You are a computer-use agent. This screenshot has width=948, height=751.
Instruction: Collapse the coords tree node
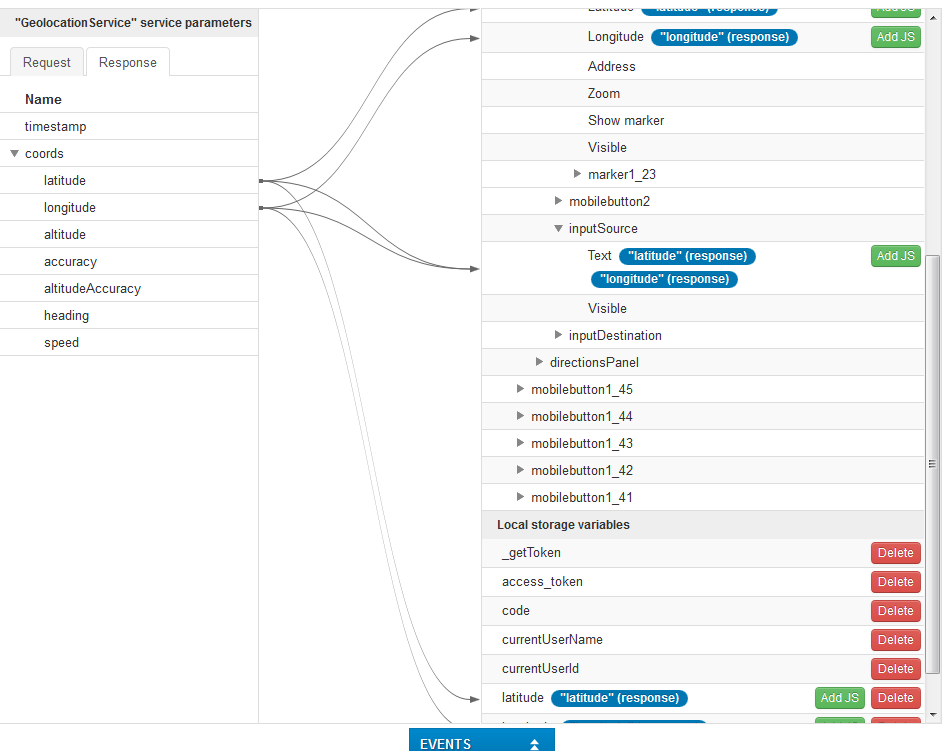(15, 154)
